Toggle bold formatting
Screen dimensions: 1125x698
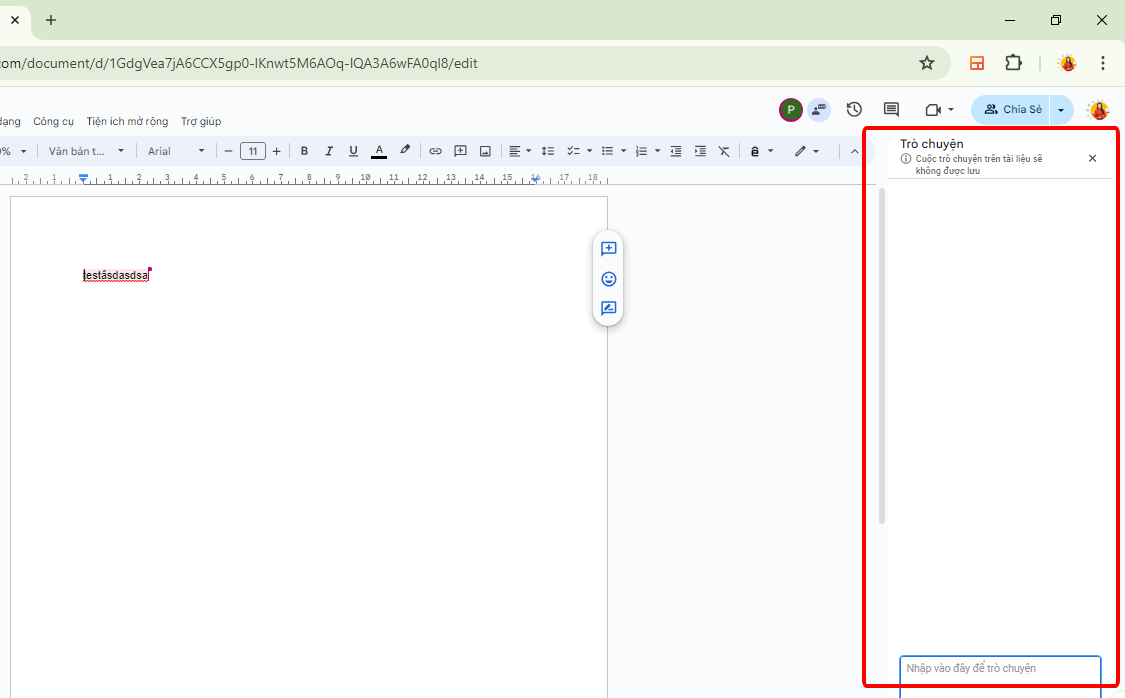point(304,151)
